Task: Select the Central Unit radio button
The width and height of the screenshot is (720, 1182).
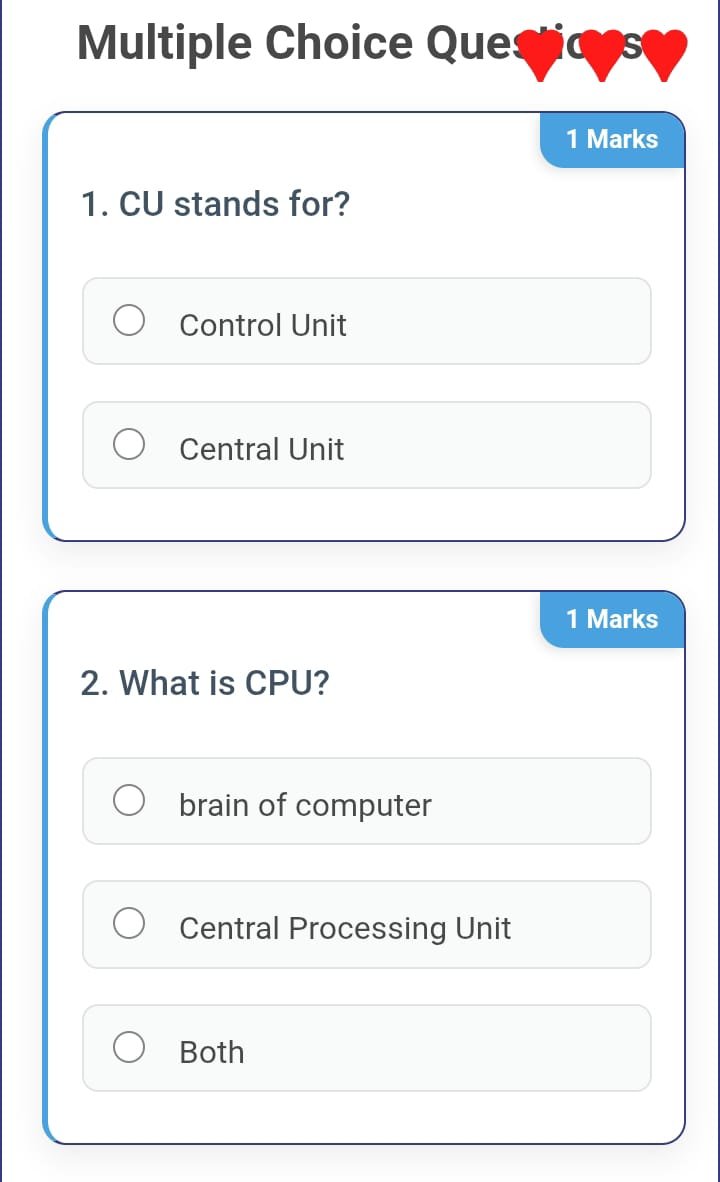Action: [129, 443]
